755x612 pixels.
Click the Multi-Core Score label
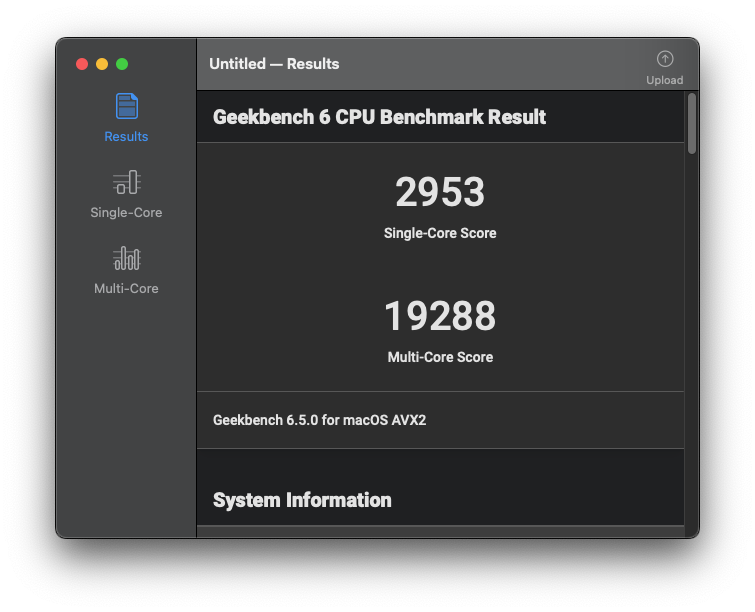440,357
